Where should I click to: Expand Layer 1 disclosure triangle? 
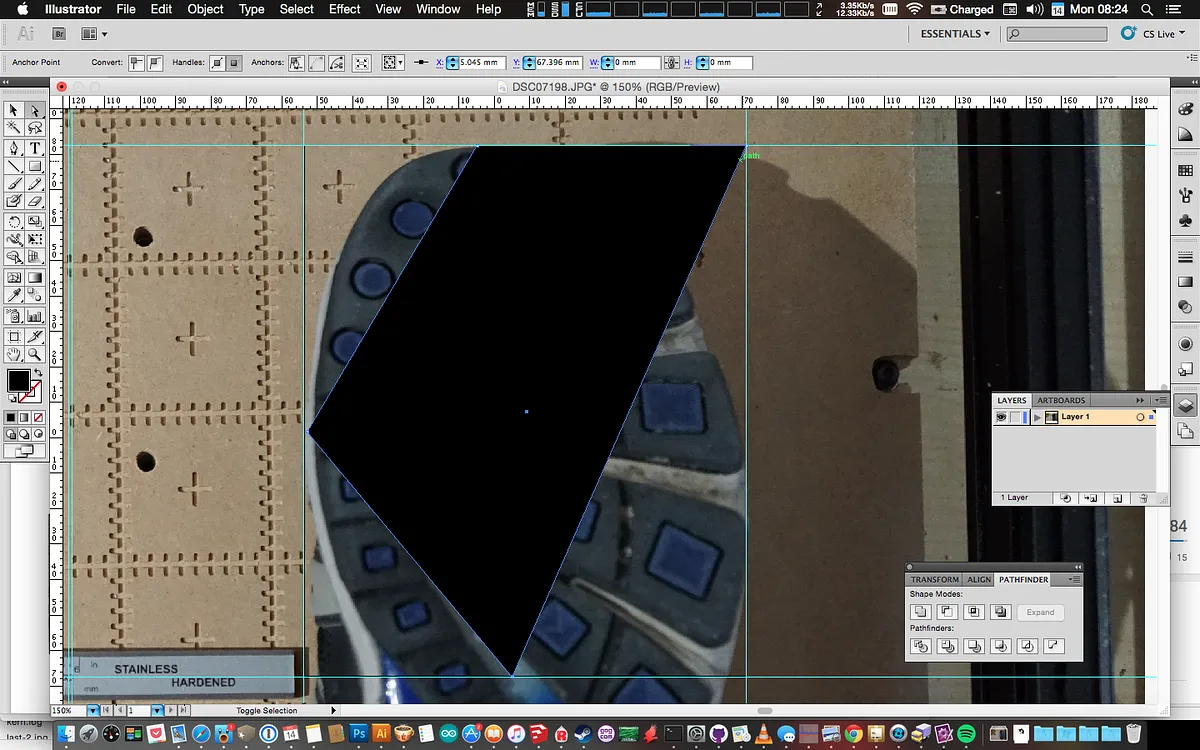(1037, 417)
